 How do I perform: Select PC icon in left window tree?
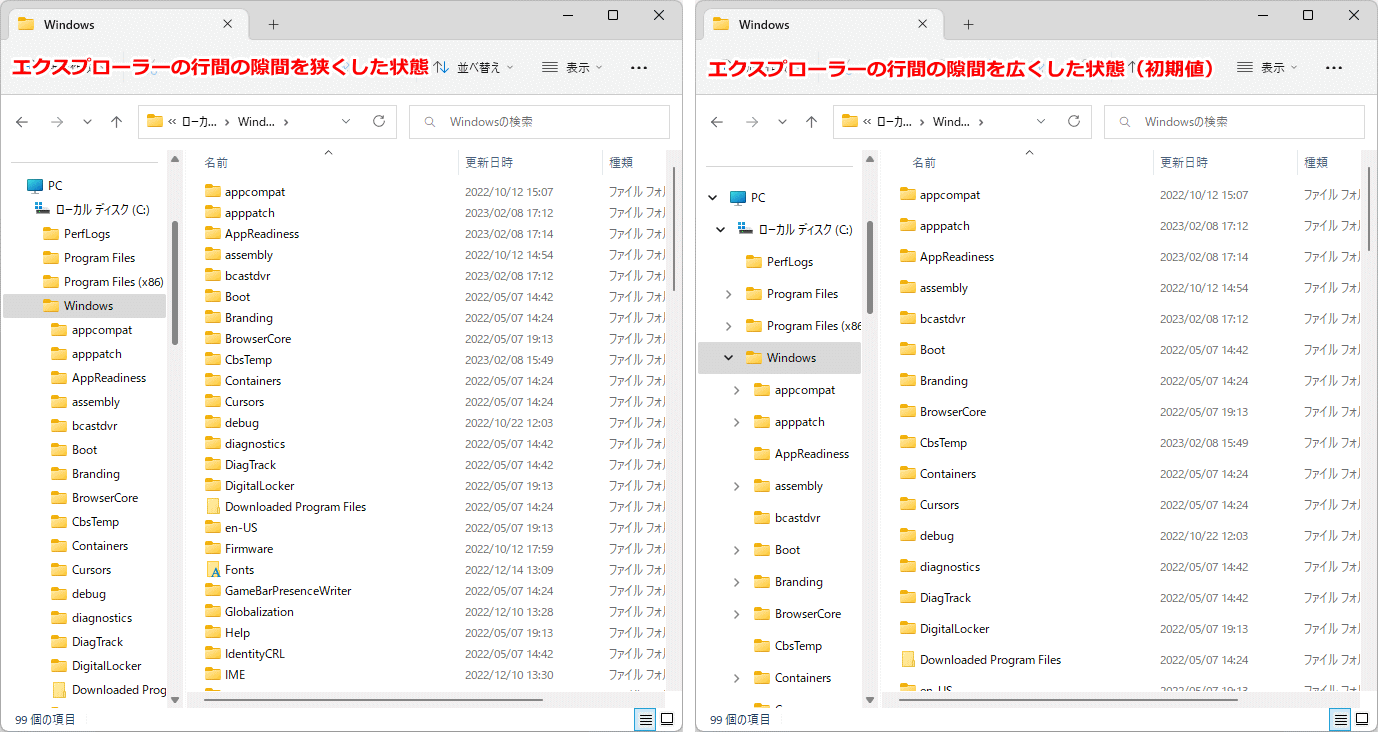[x=35, y=186]
